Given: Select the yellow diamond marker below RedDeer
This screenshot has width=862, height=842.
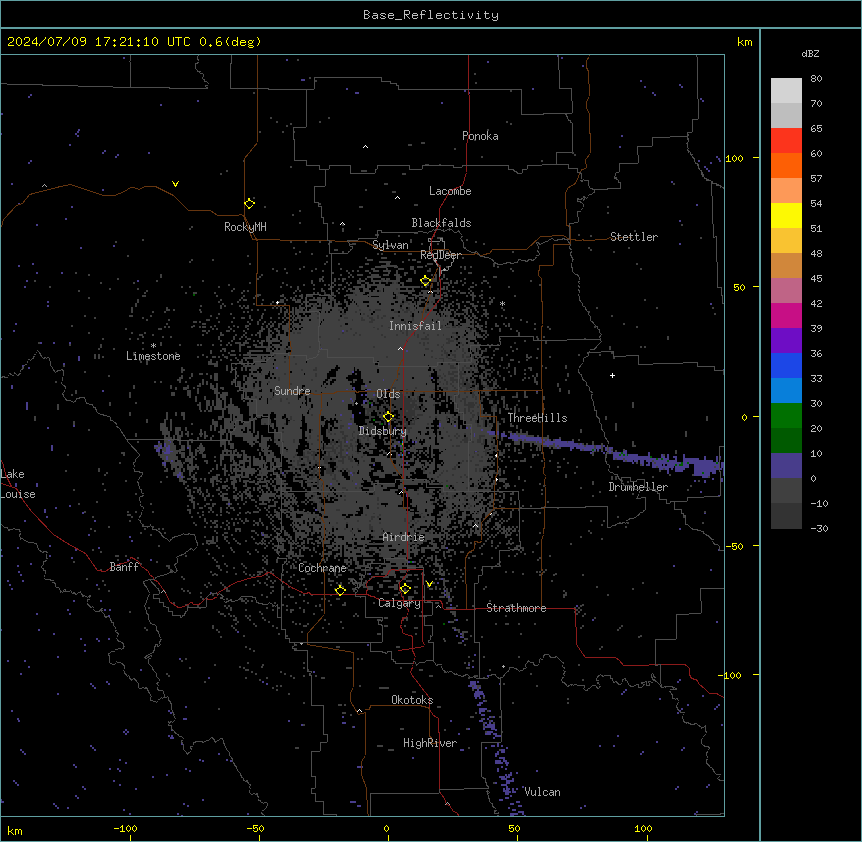Looking at the screenshot, I should click(x=426, y=281).
